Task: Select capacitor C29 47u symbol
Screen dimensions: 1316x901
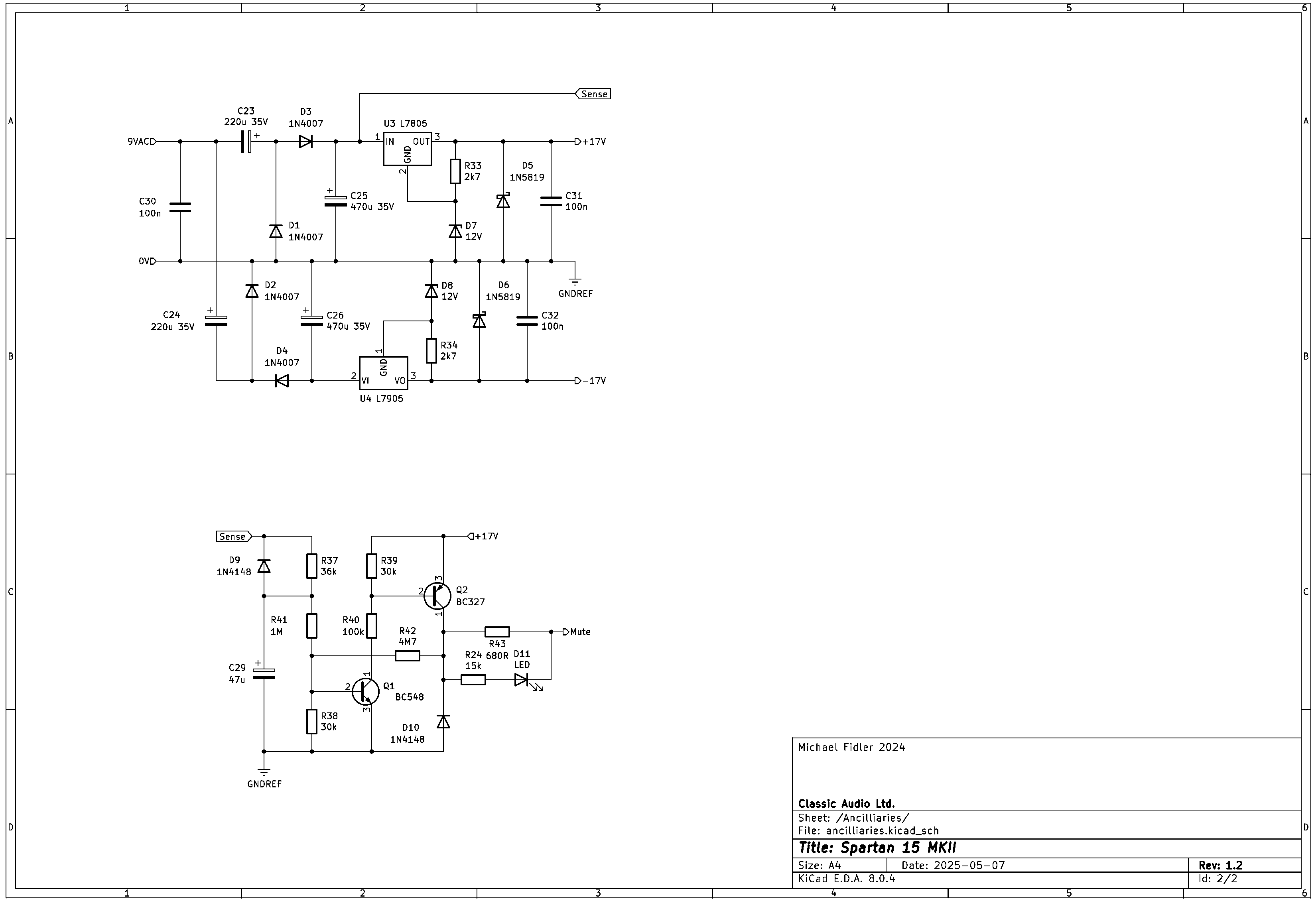Action: click(x=264, y=673)
